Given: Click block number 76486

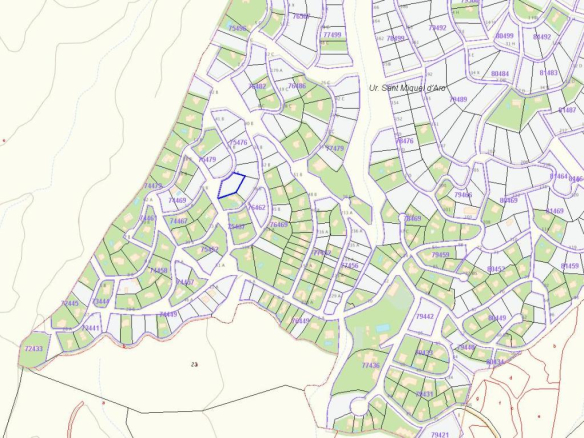Looking at the screenshot, I should (297, 86).
